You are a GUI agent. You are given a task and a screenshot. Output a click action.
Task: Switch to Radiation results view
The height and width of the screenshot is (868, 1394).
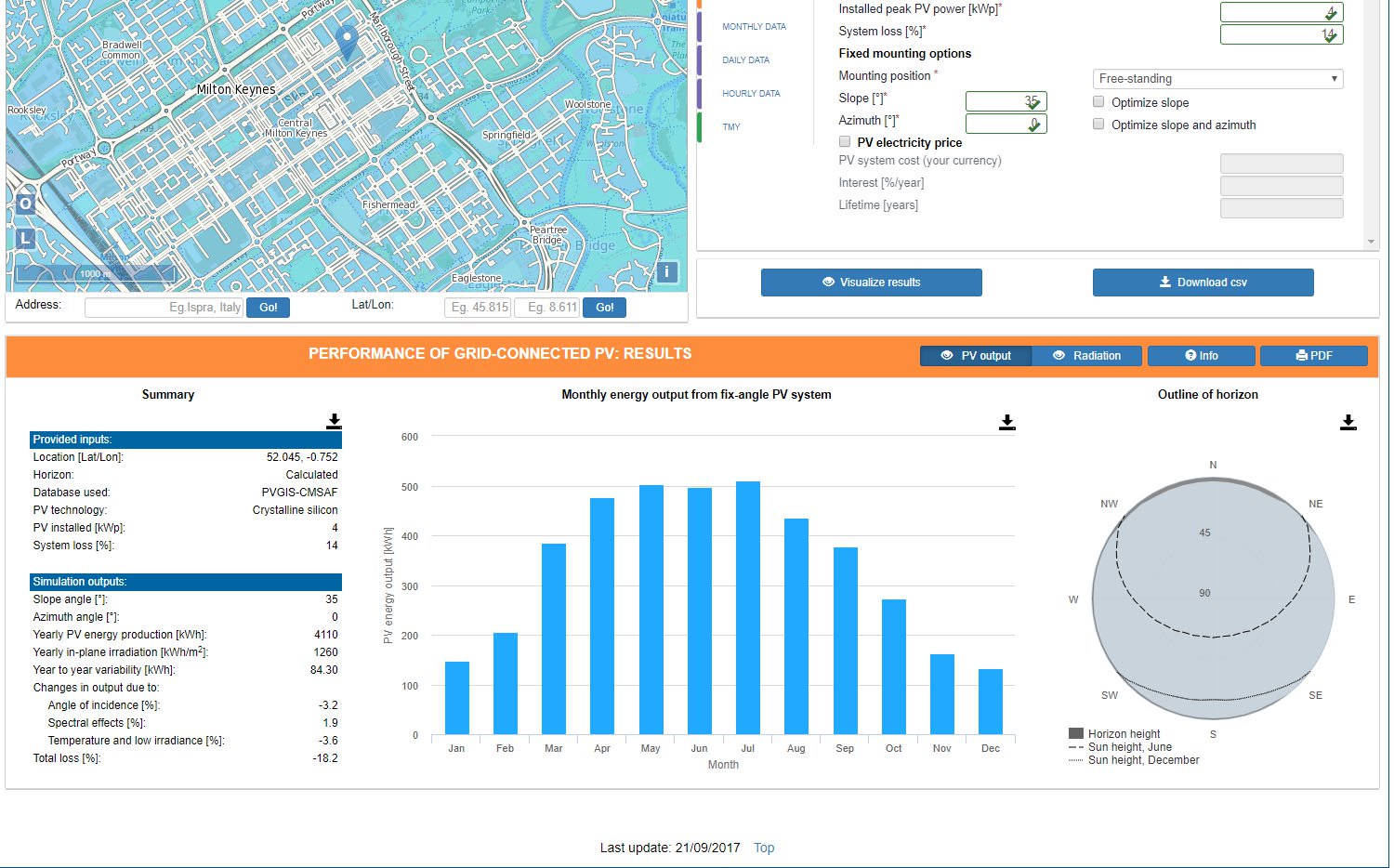coord(1086,356)
